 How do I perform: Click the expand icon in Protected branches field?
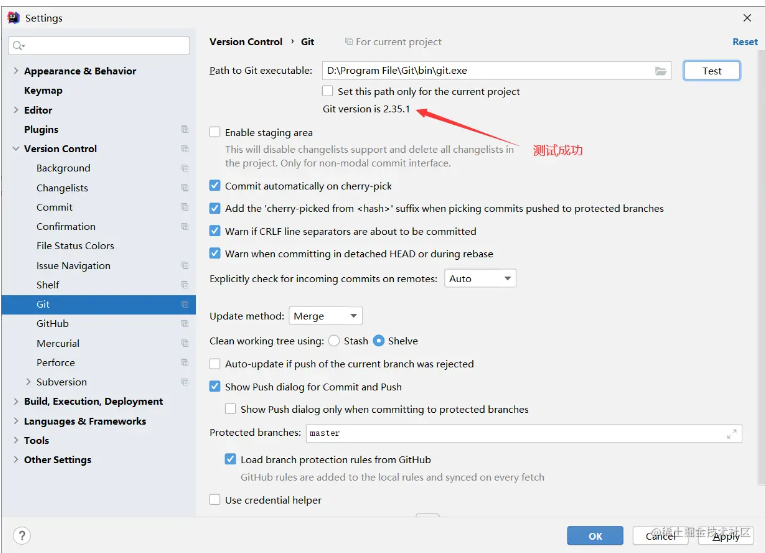733,433
